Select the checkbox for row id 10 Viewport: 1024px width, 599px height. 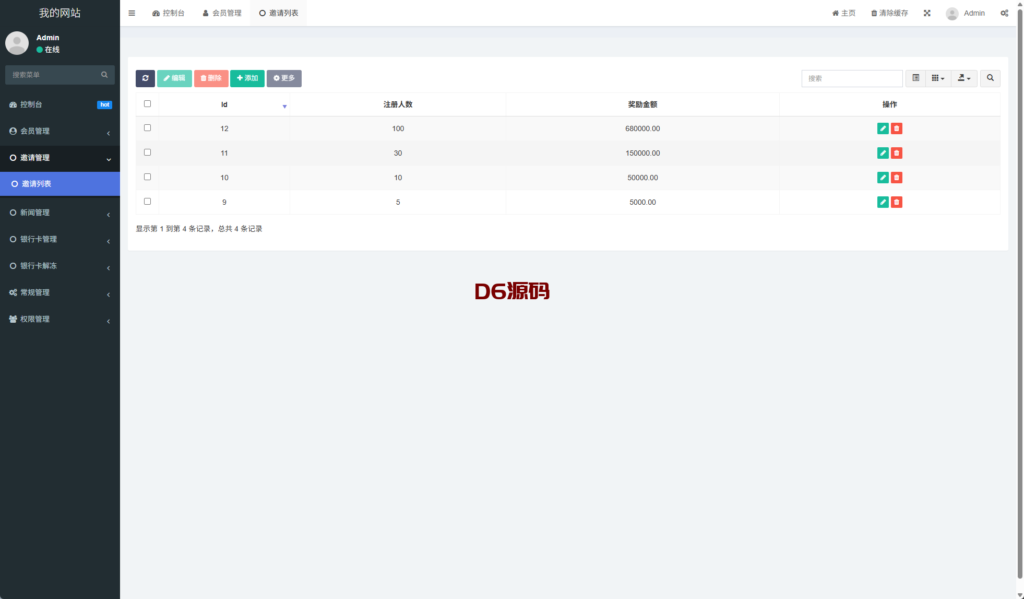(x=148, y=177)
